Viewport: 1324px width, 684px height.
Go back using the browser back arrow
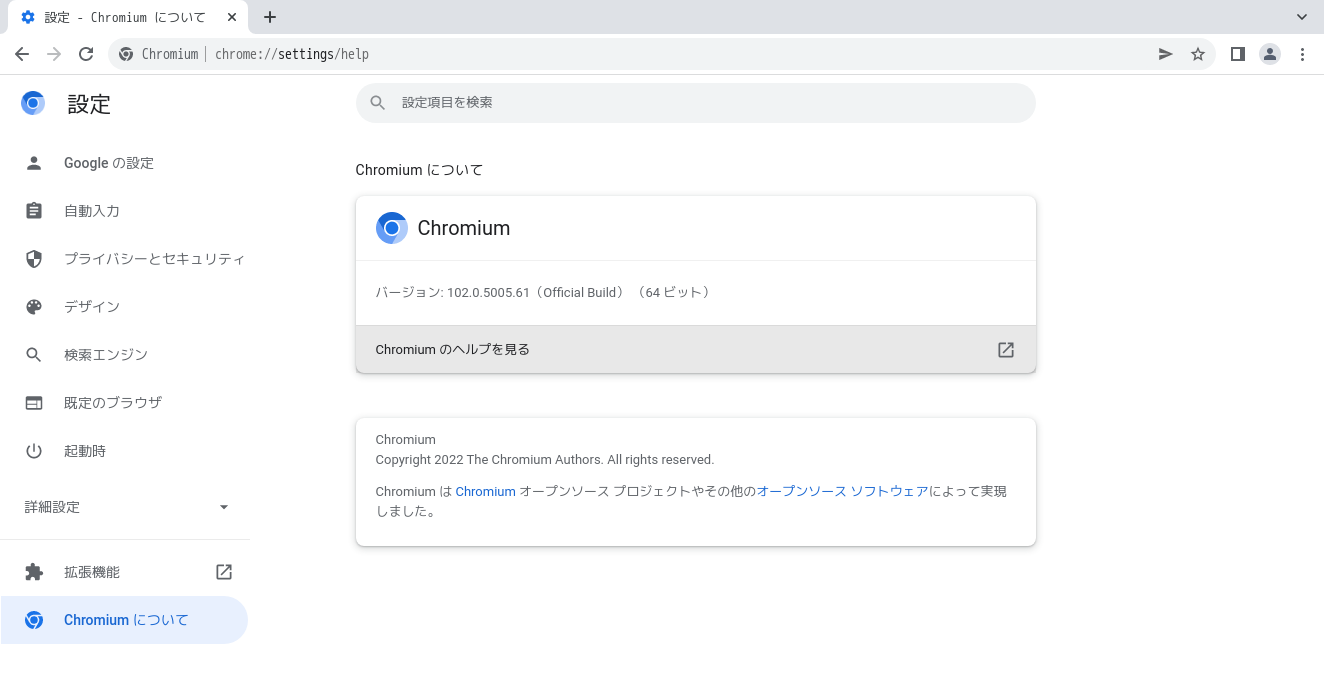(22, 54)
